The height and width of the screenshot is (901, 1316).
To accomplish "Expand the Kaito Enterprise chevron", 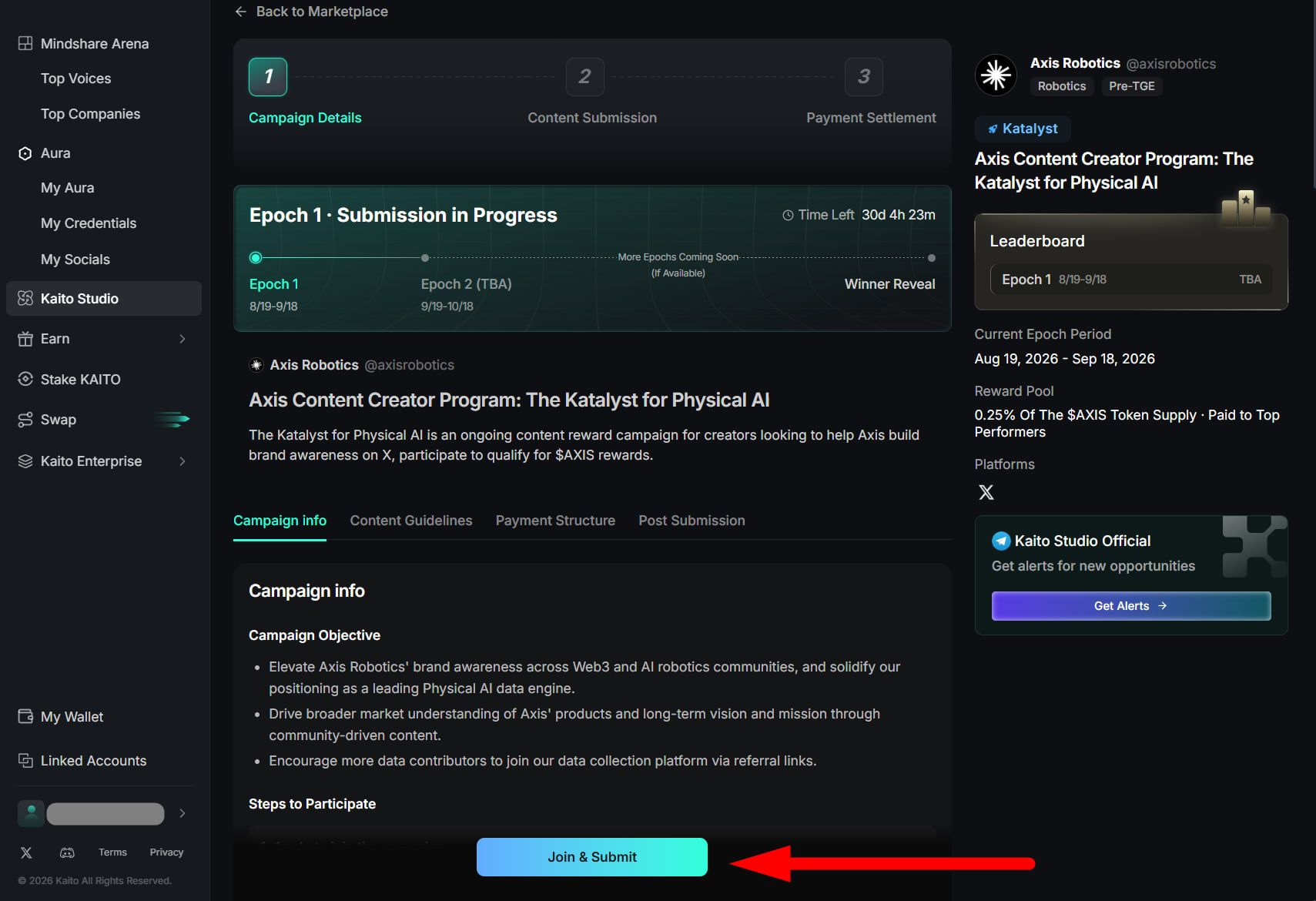I will pos(182,461).
